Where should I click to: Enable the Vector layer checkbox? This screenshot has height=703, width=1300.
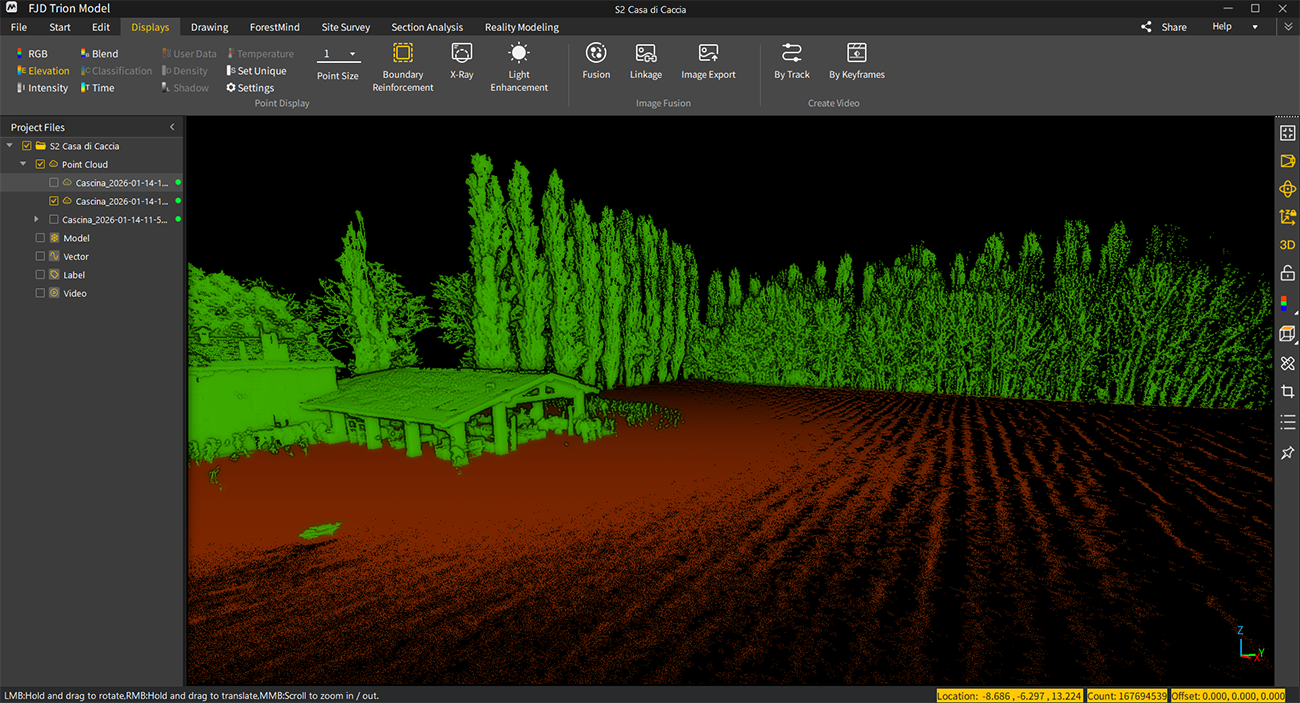[40, 257]
